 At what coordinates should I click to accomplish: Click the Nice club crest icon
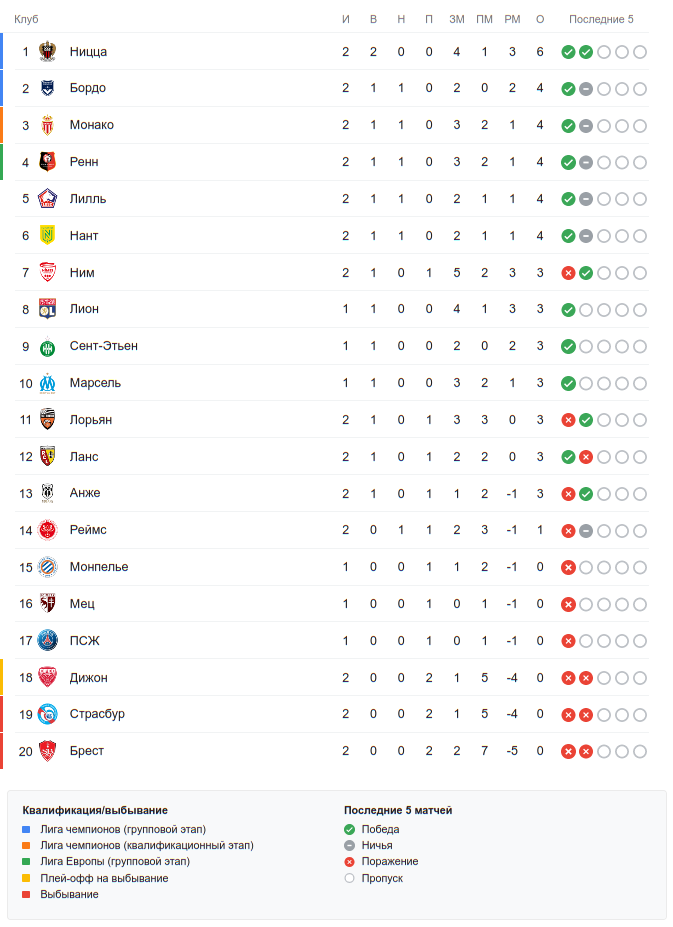47,52
